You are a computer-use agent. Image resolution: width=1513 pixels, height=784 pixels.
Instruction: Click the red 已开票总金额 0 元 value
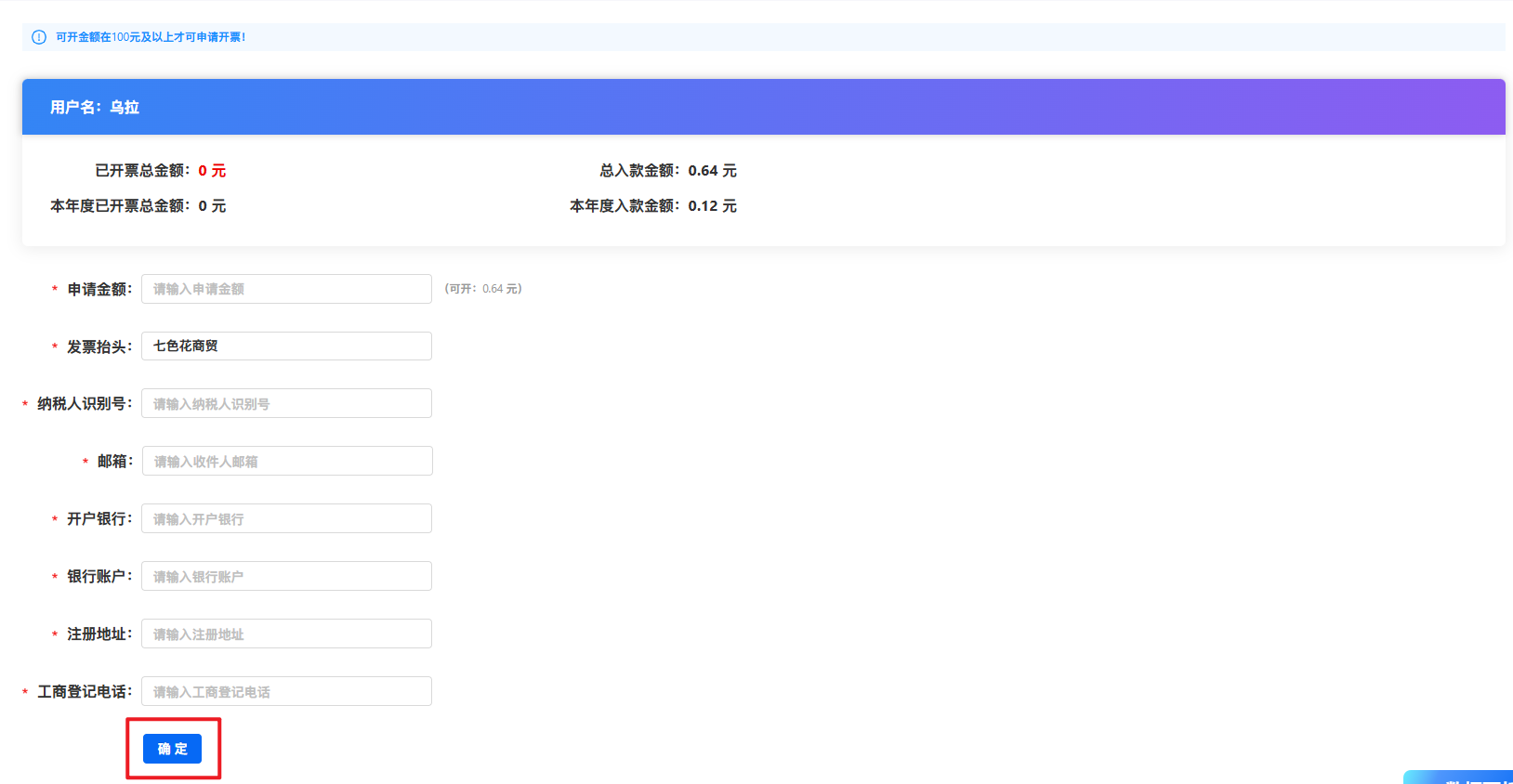pos(212,171)
